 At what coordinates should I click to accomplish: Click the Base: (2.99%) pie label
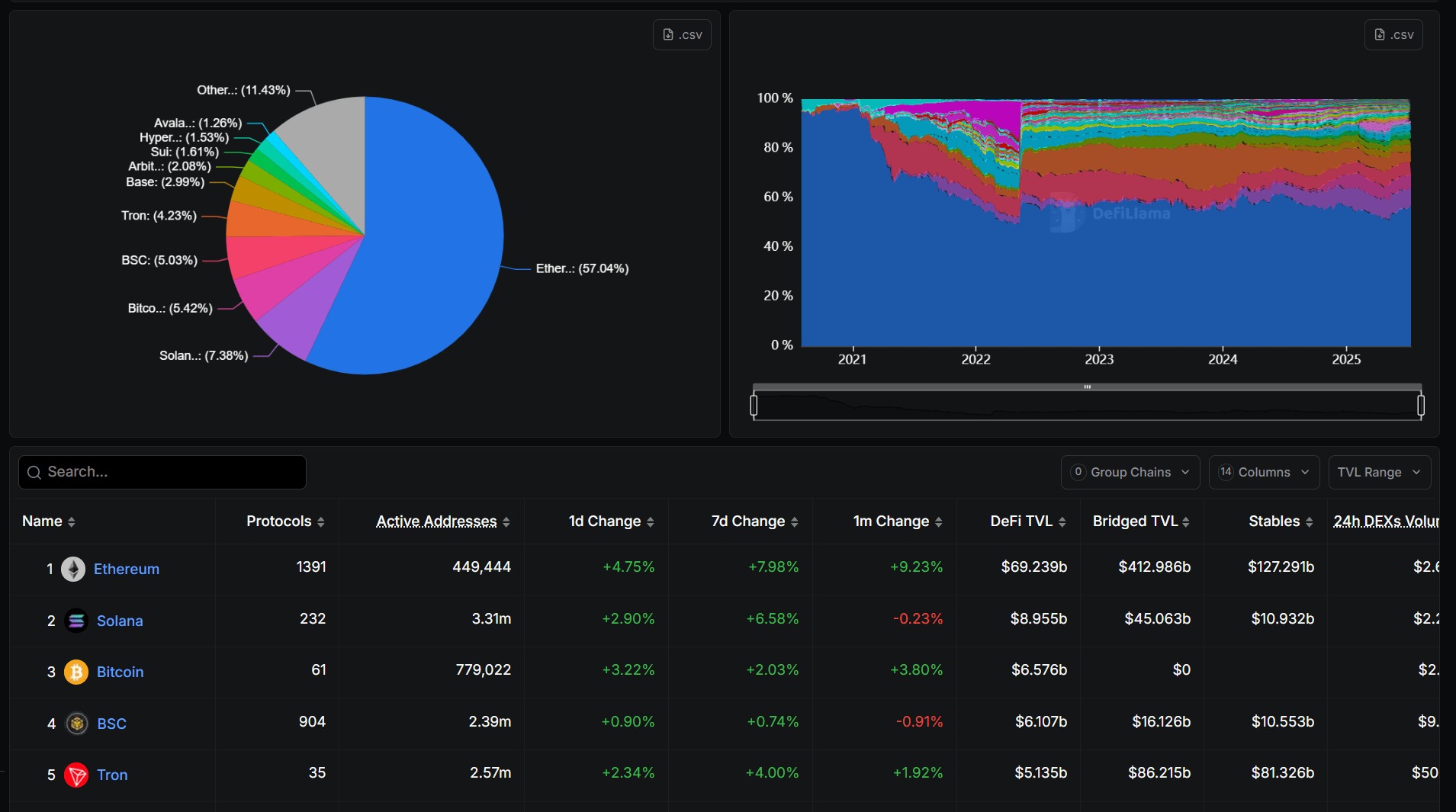pos(165,181)
